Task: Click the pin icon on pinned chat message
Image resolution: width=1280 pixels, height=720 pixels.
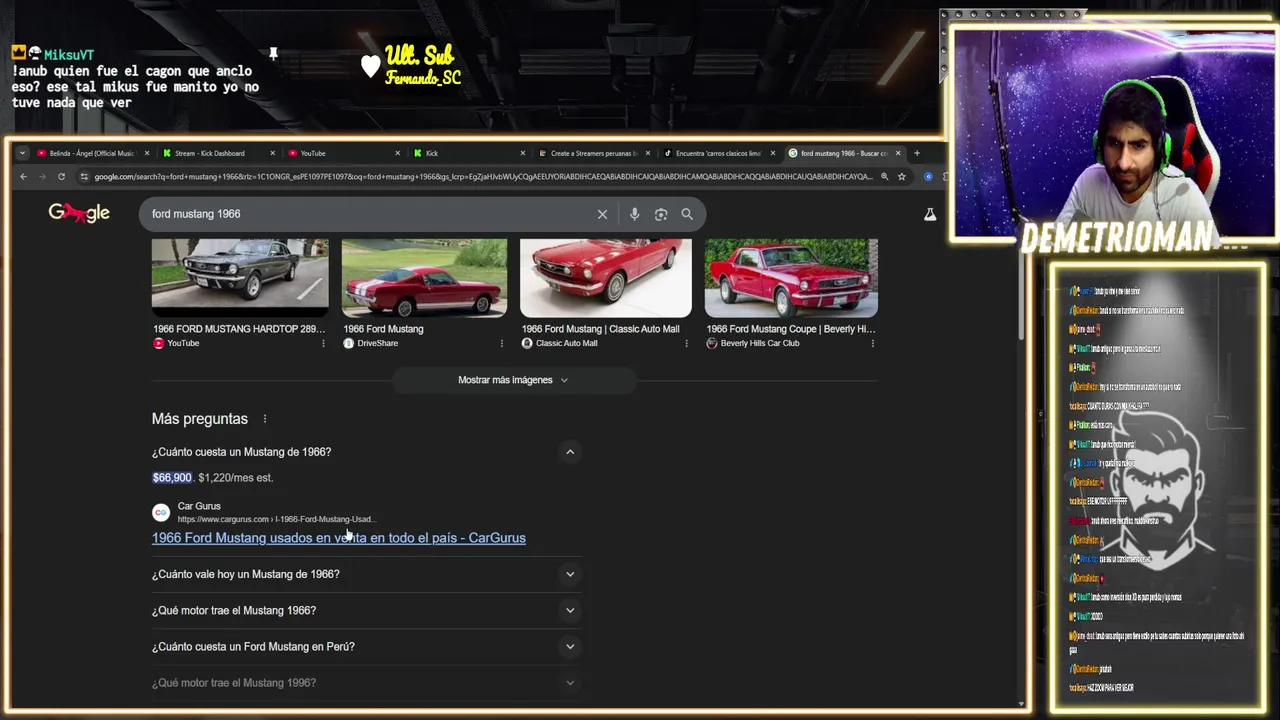Action: pyautogui.click(x=273, y=53)
